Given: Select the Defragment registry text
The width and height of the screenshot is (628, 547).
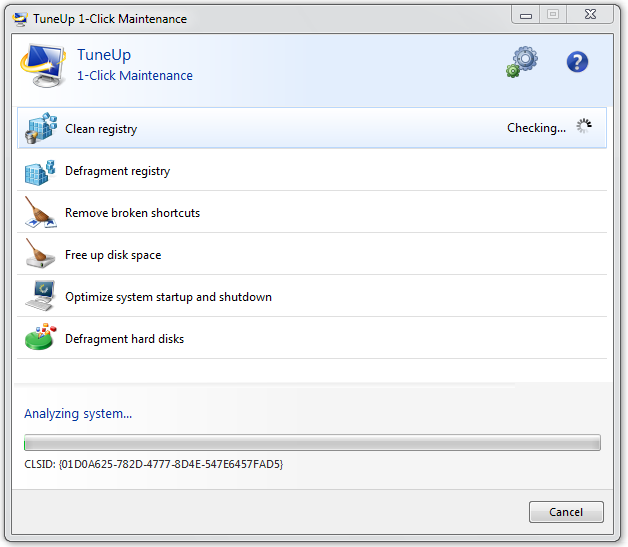Looking at the screenshot, I should pyautogui.click(x=117, y=171).
